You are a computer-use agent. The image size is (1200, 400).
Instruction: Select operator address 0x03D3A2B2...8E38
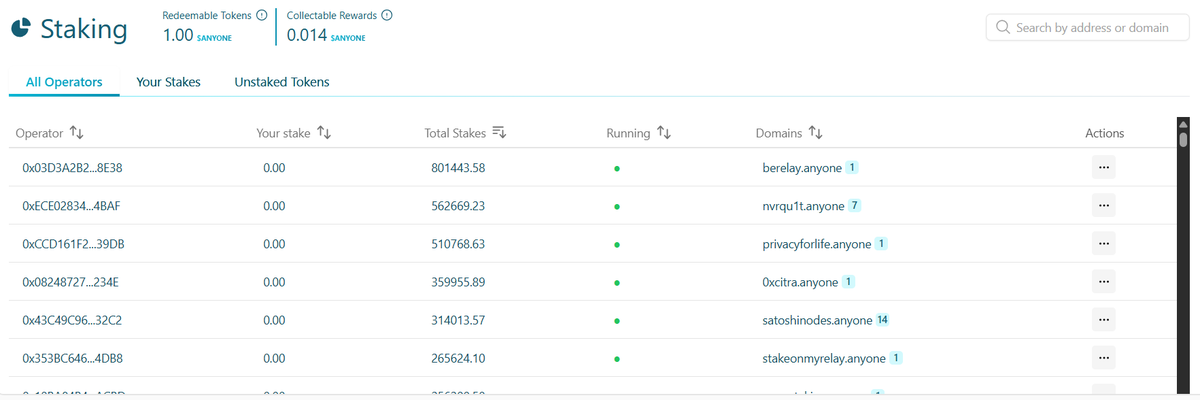click(71, 168)
